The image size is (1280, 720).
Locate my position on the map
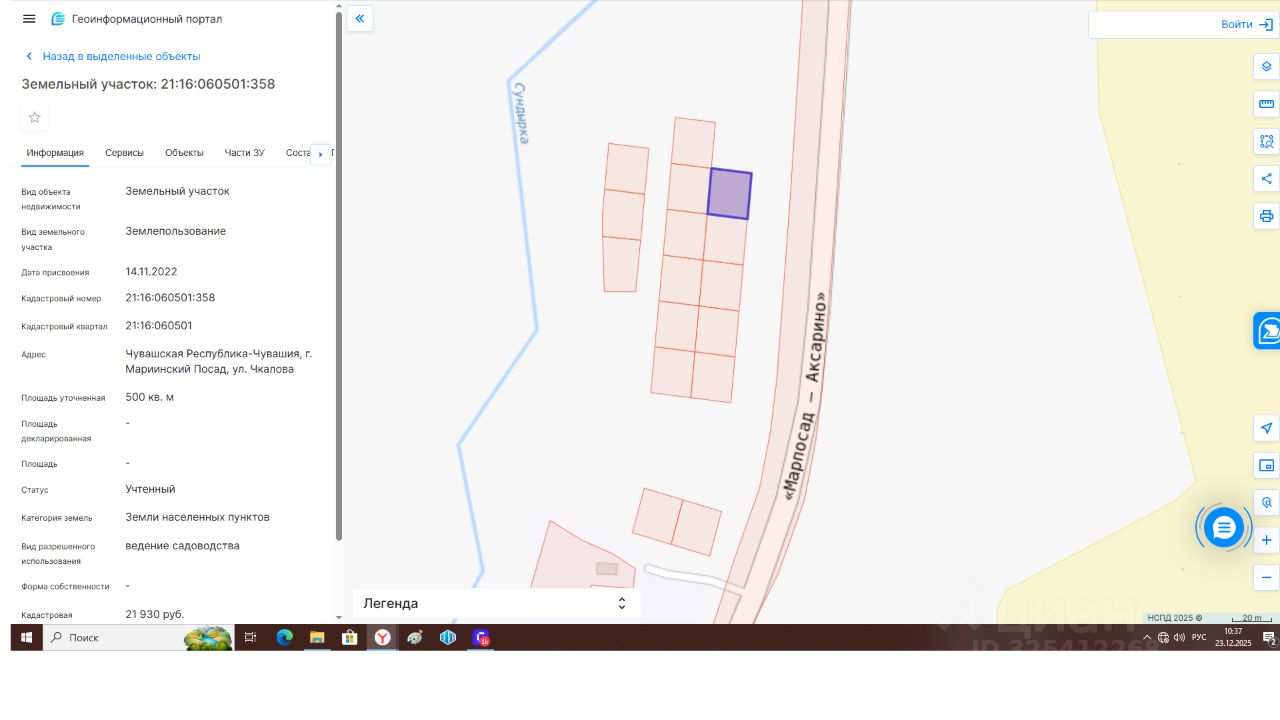click(1266, 428)
